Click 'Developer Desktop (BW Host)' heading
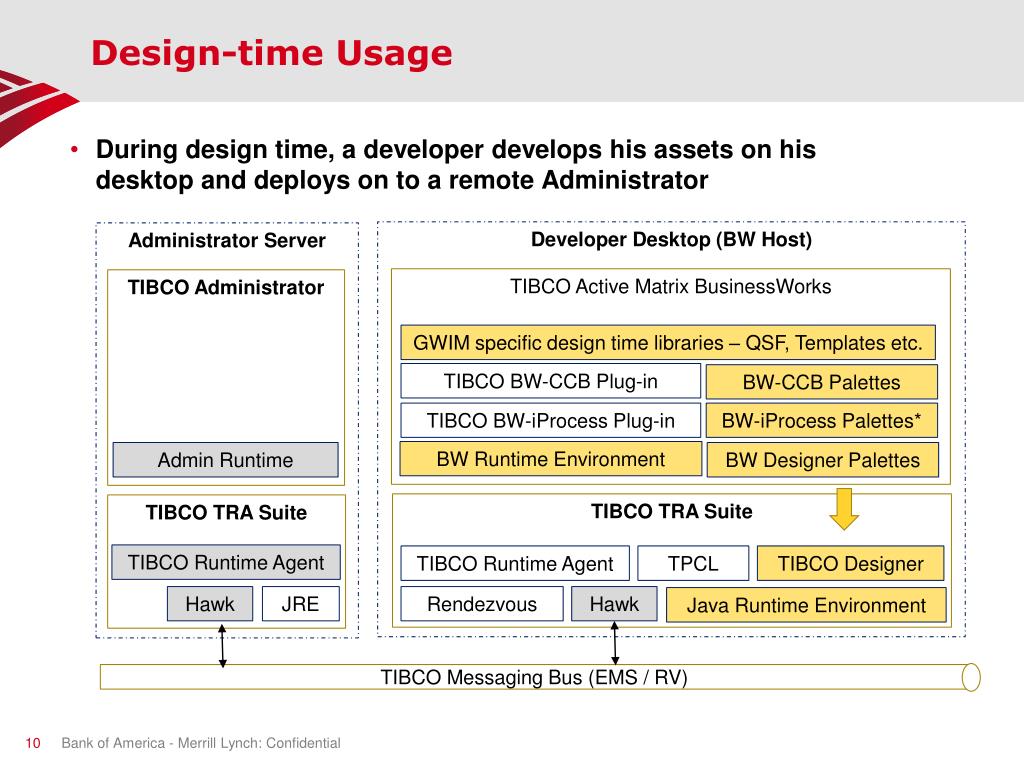The width and height of the screenshot is (1024, 768). (671, 240)
